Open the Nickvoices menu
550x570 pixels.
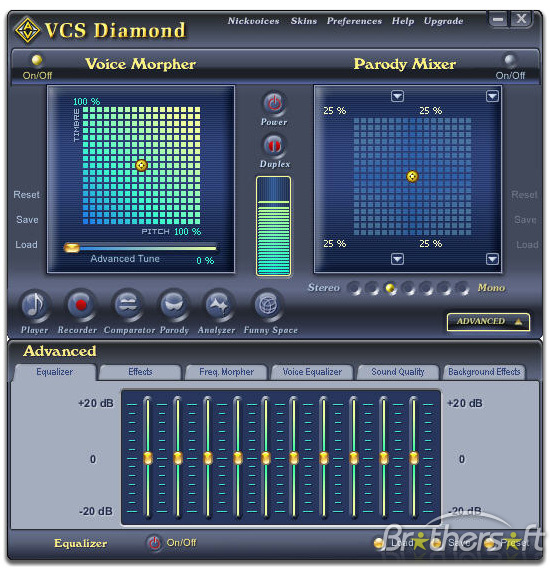point(253,21)
